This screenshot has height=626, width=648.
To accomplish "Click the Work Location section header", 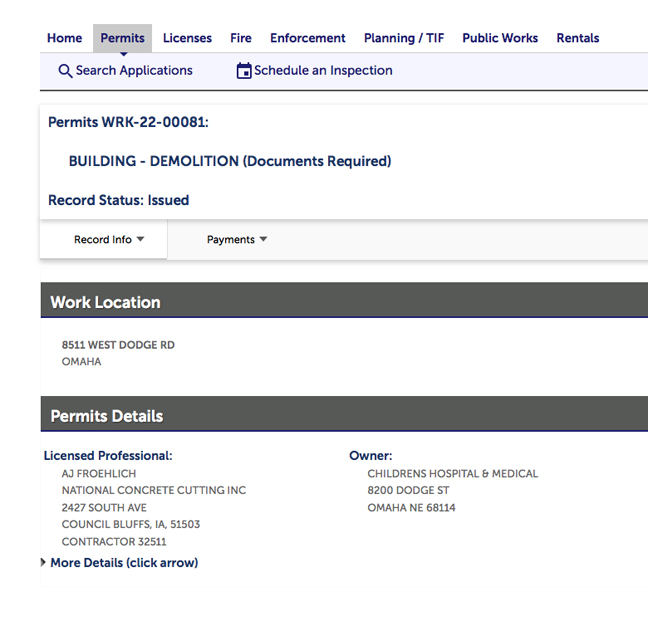I will point(344,300).
